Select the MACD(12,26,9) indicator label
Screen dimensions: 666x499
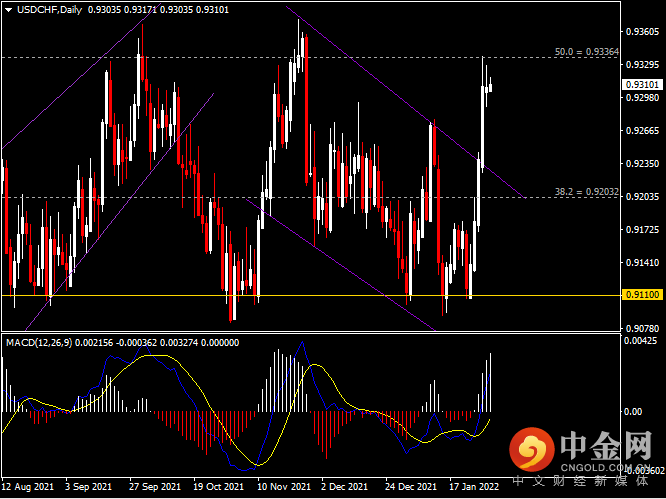point(39,343)
